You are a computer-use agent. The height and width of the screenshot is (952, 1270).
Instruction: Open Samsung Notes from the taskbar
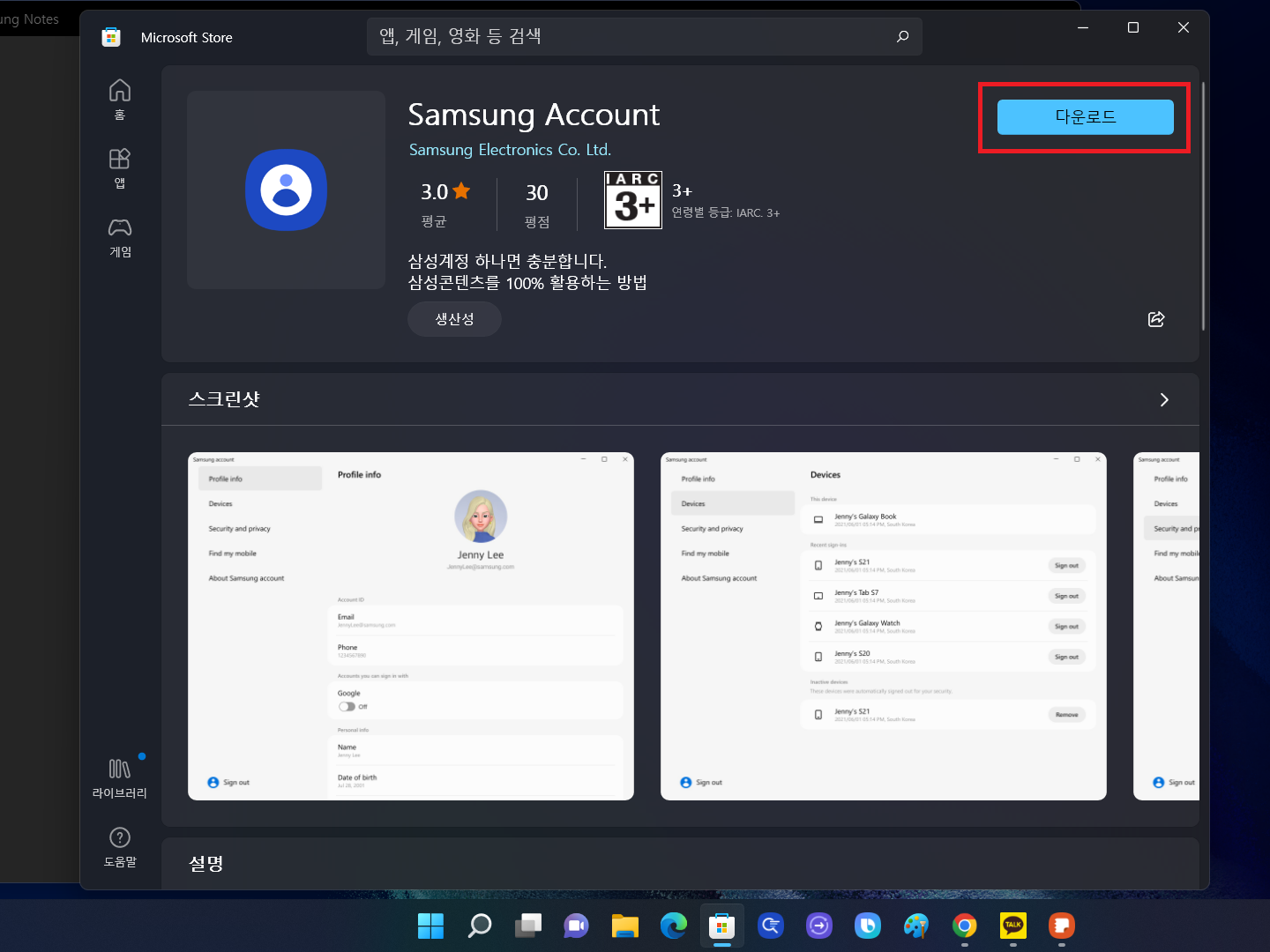[x=1062, y=926]
